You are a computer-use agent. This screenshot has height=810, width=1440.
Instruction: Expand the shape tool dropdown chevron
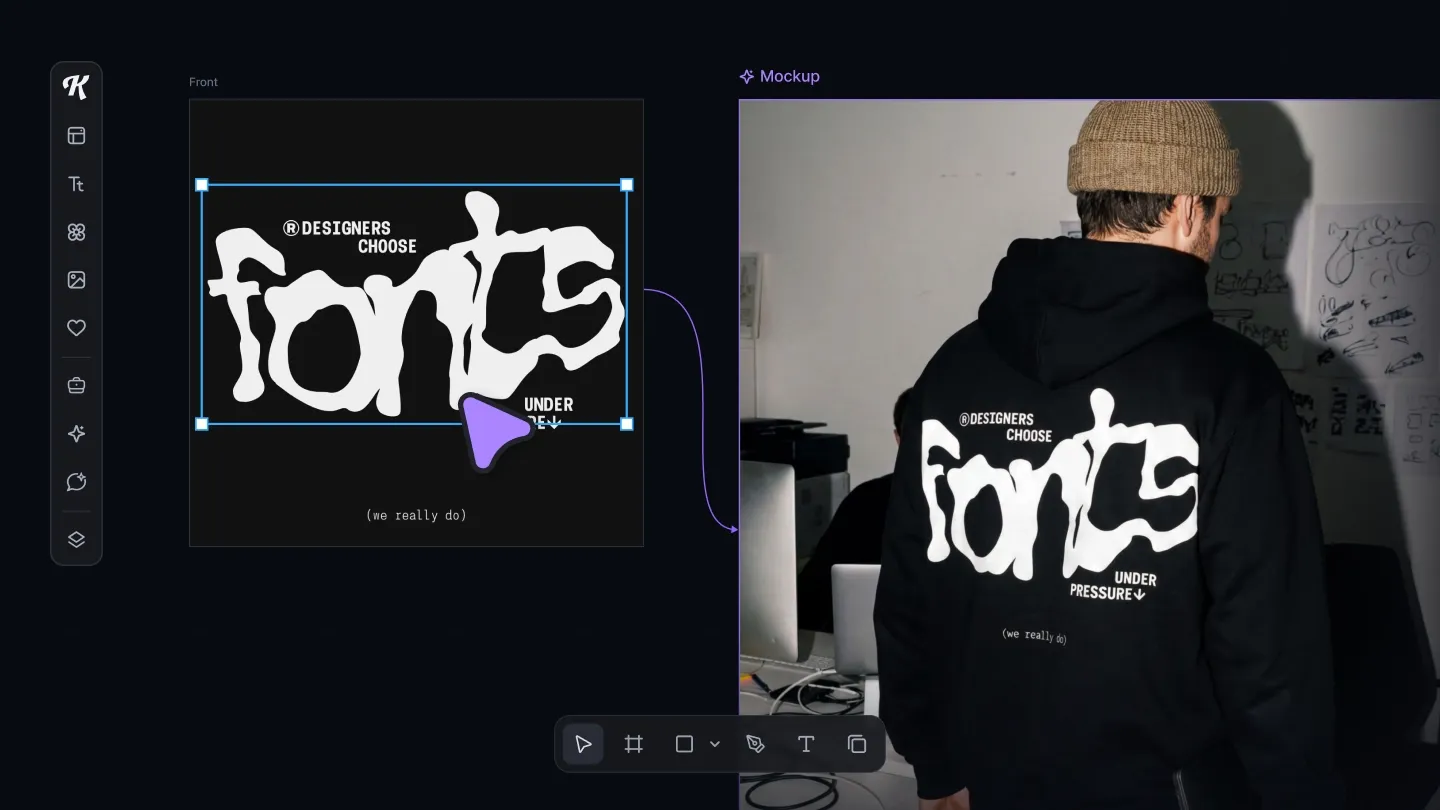click(715, 744)
